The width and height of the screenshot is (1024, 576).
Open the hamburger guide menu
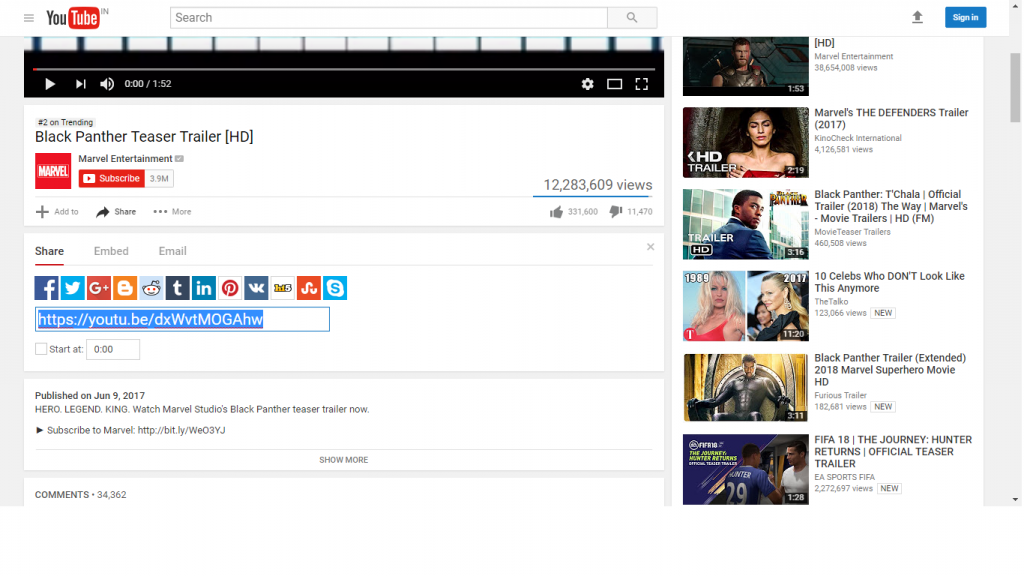tap(28, 18)
